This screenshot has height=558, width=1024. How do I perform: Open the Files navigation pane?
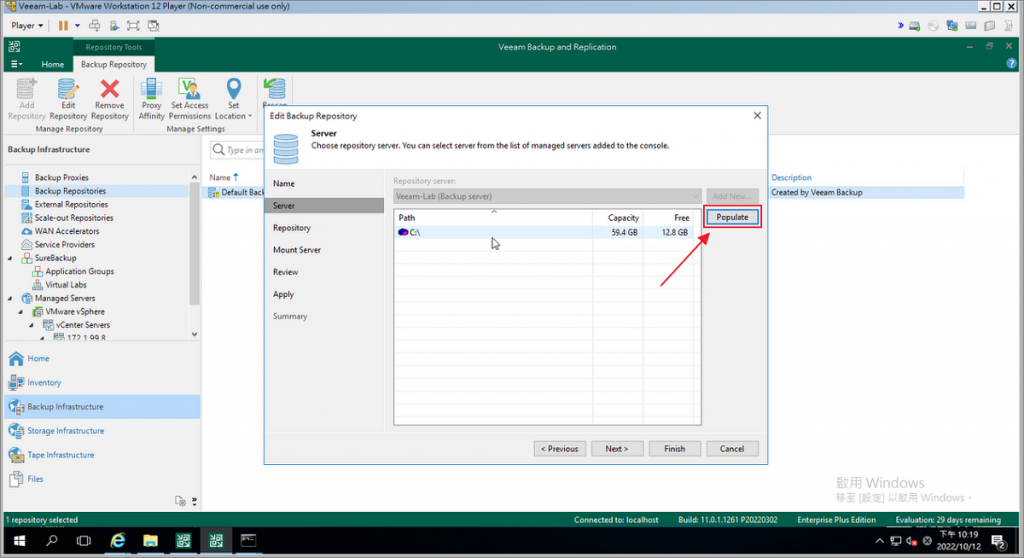click(x=103, y=479)
